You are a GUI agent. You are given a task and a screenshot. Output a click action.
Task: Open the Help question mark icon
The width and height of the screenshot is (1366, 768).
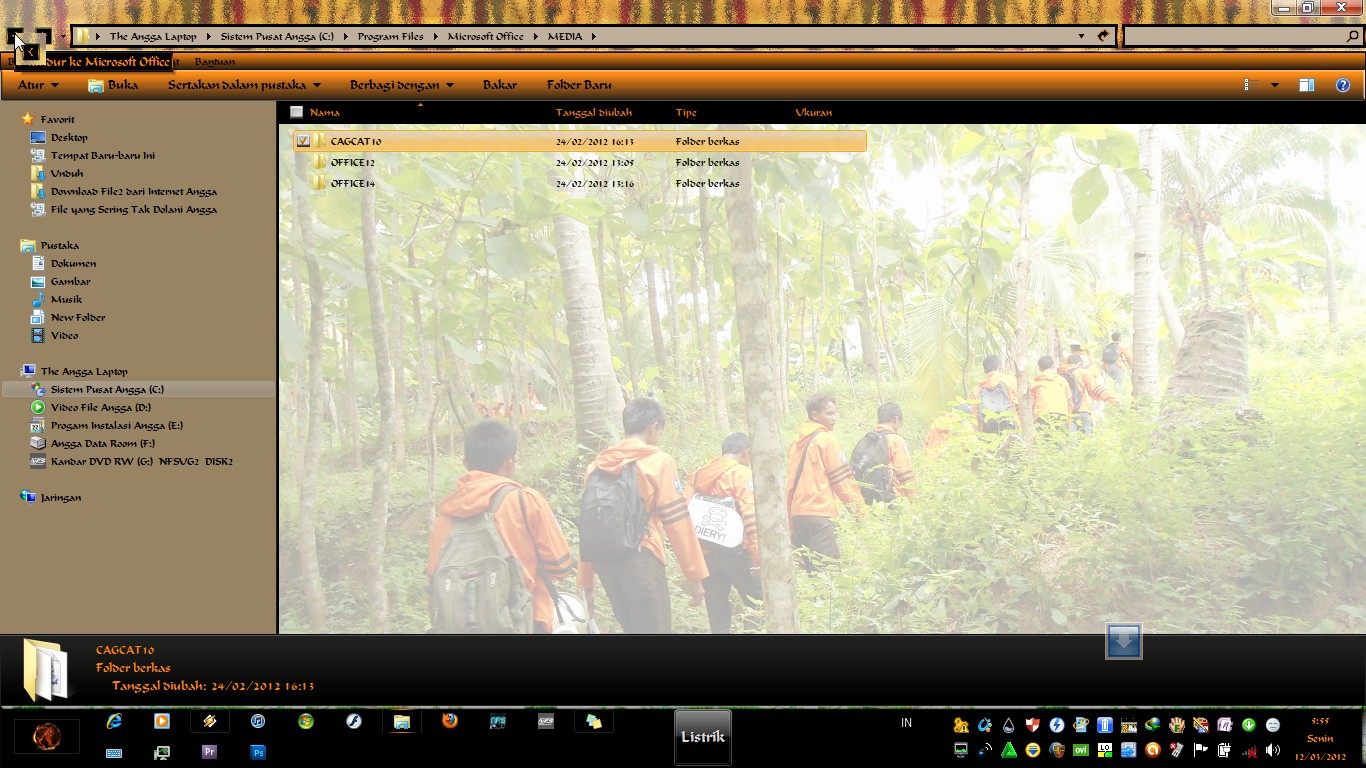click(x=1343, y=85)
